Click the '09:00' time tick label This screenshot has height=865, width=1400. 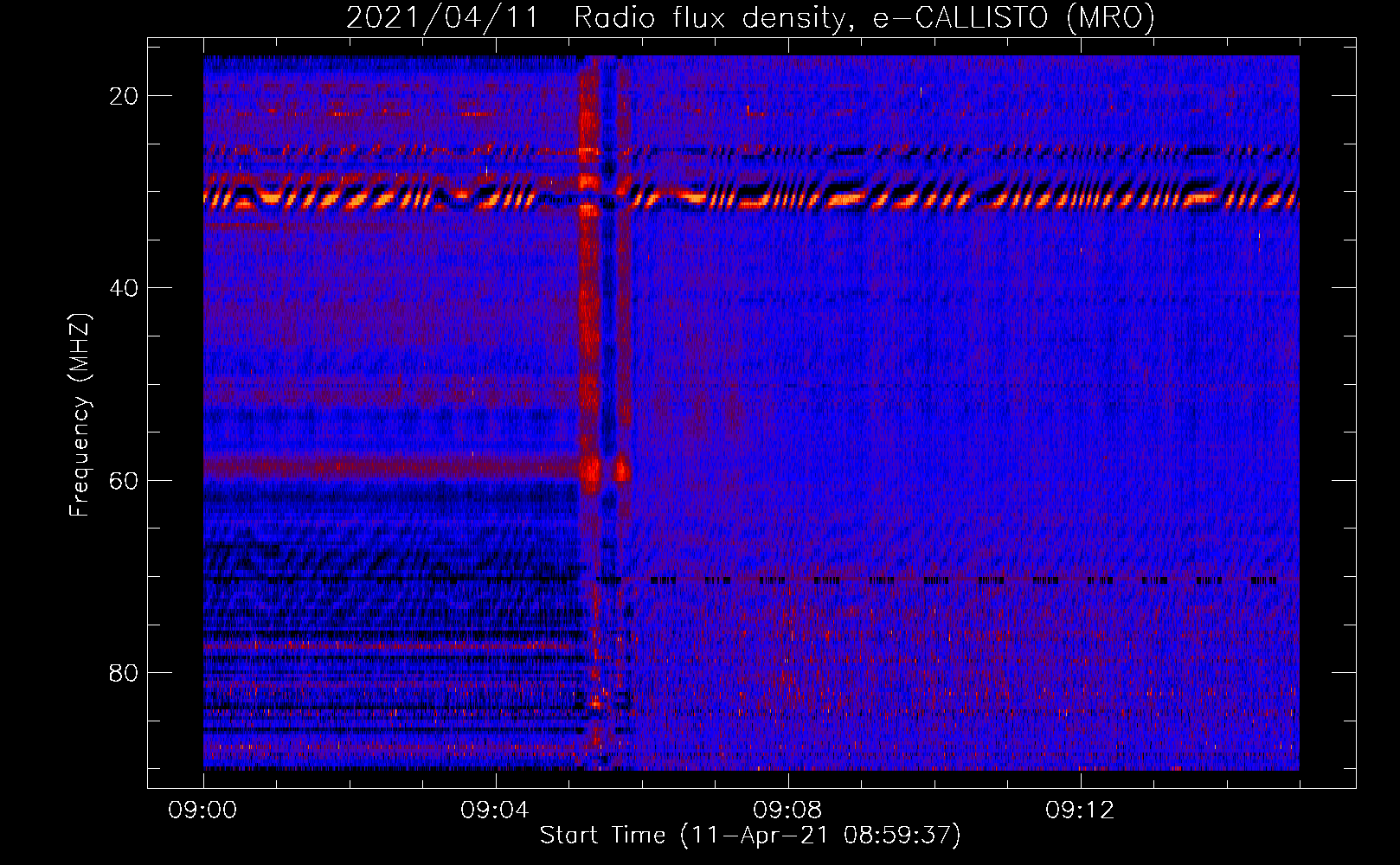(x=203, y=811)
